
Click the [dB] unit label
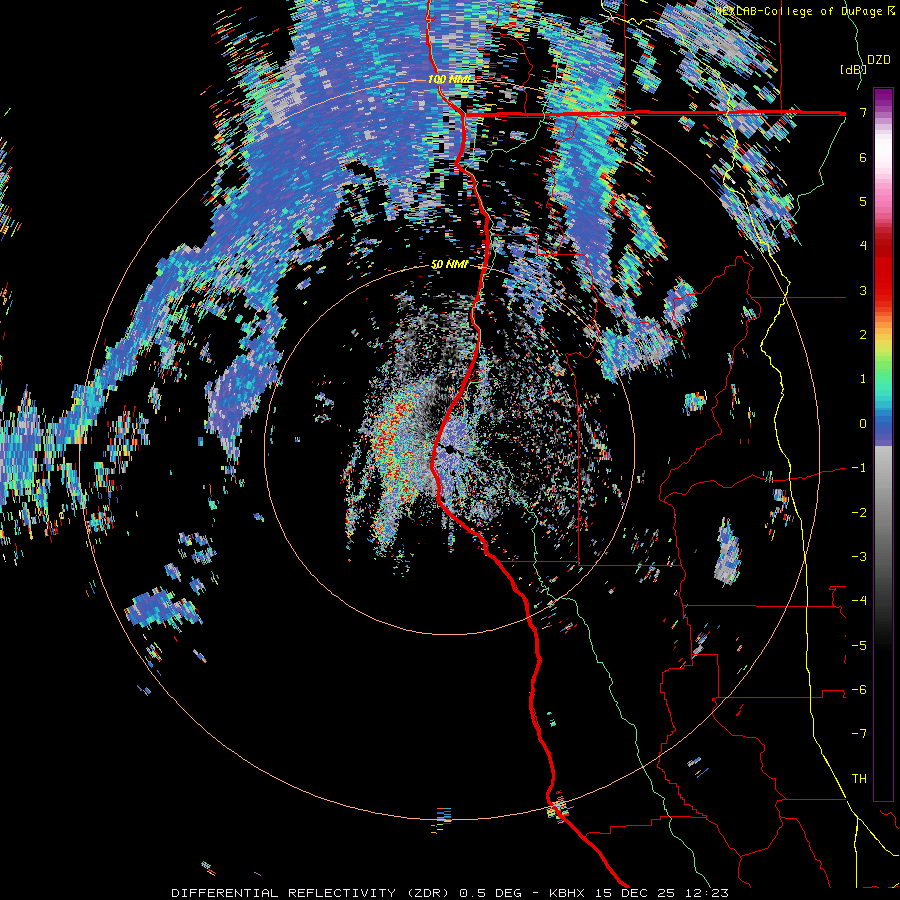853,69
